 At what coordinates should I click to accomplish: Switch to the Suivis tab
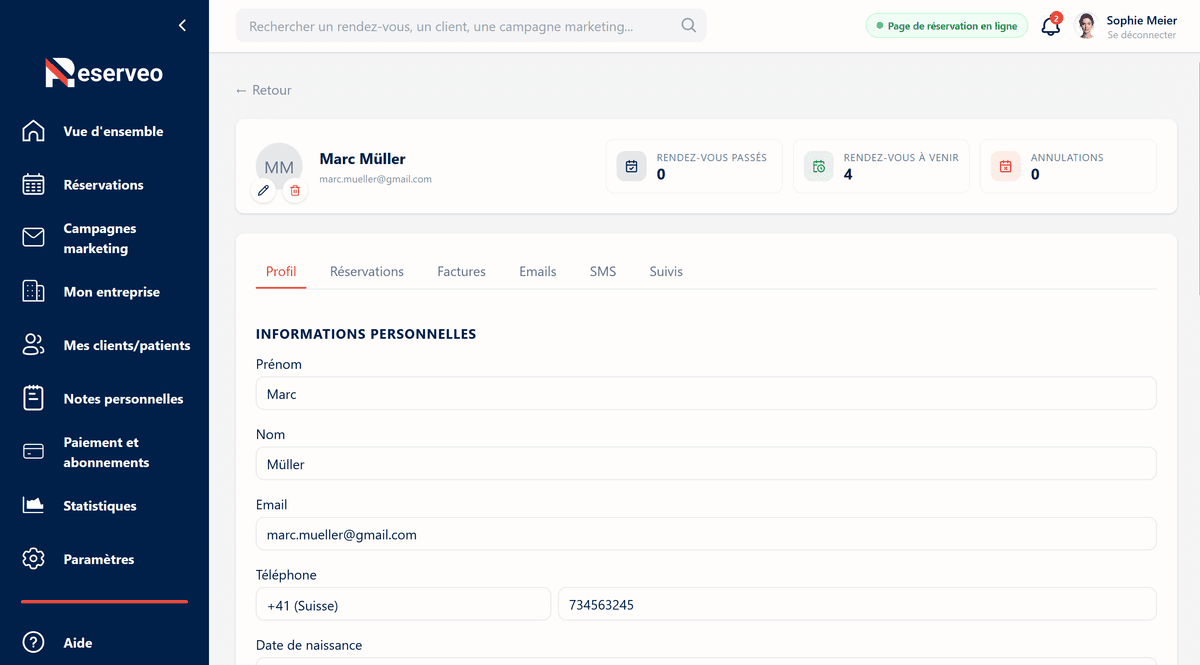(666, 271)
